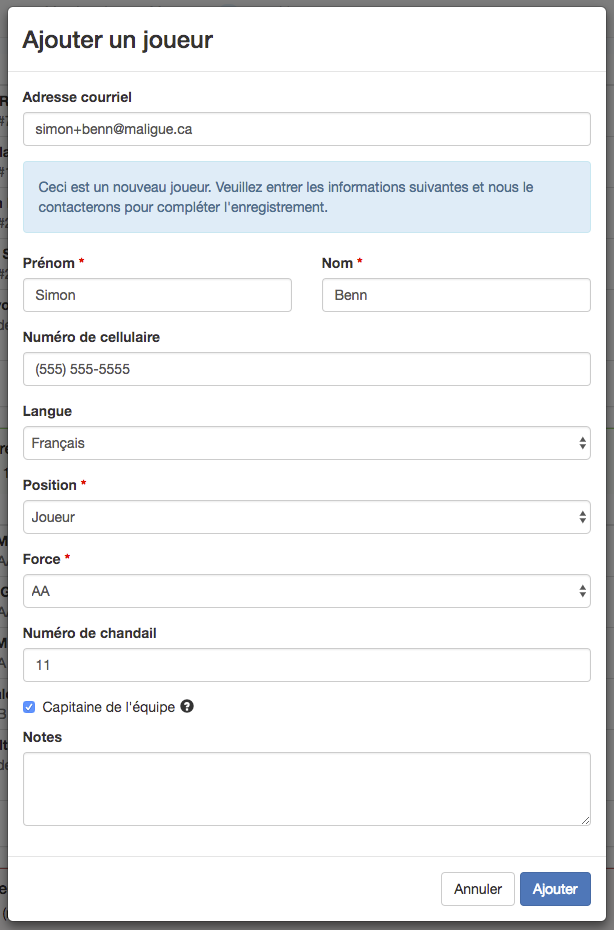Cancel with the Annuler button
Image resolution: width=614 pixels, height=930 pixels.
pos(478,889)
